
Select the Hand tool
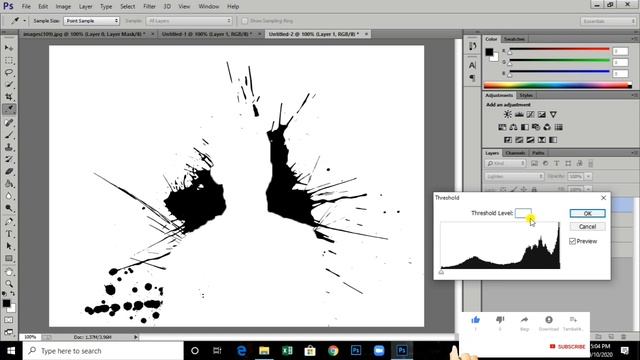coord(9,271)
